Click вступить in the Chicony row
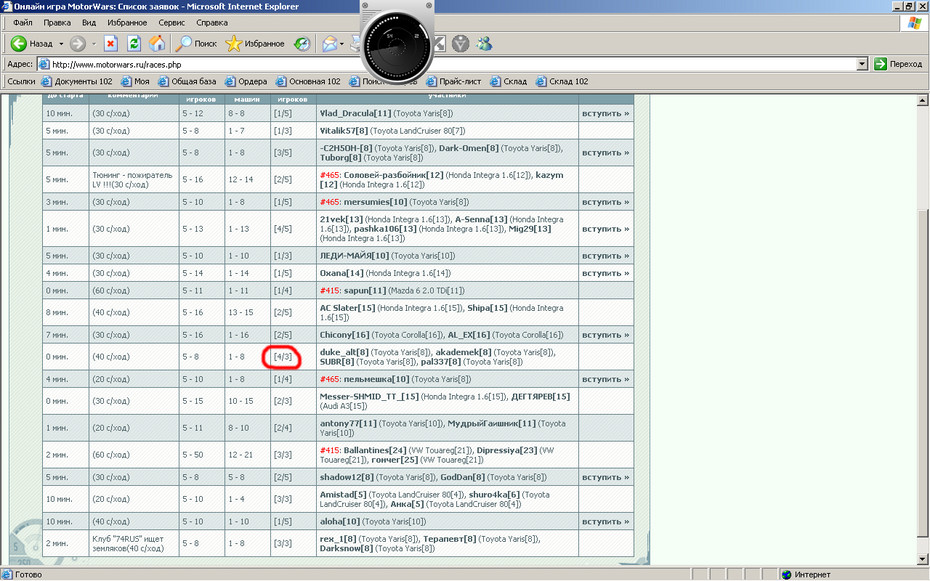The image size is (930, 581). [x=606, y=335]
